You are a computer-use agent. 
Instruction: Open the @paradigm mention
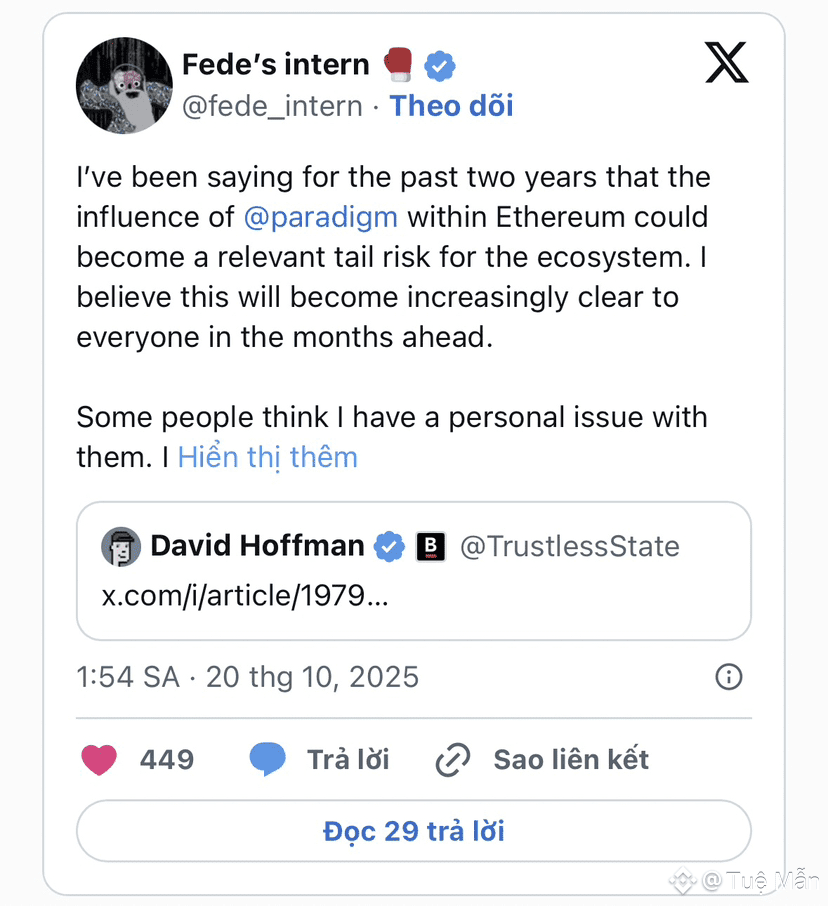(320, 217)
